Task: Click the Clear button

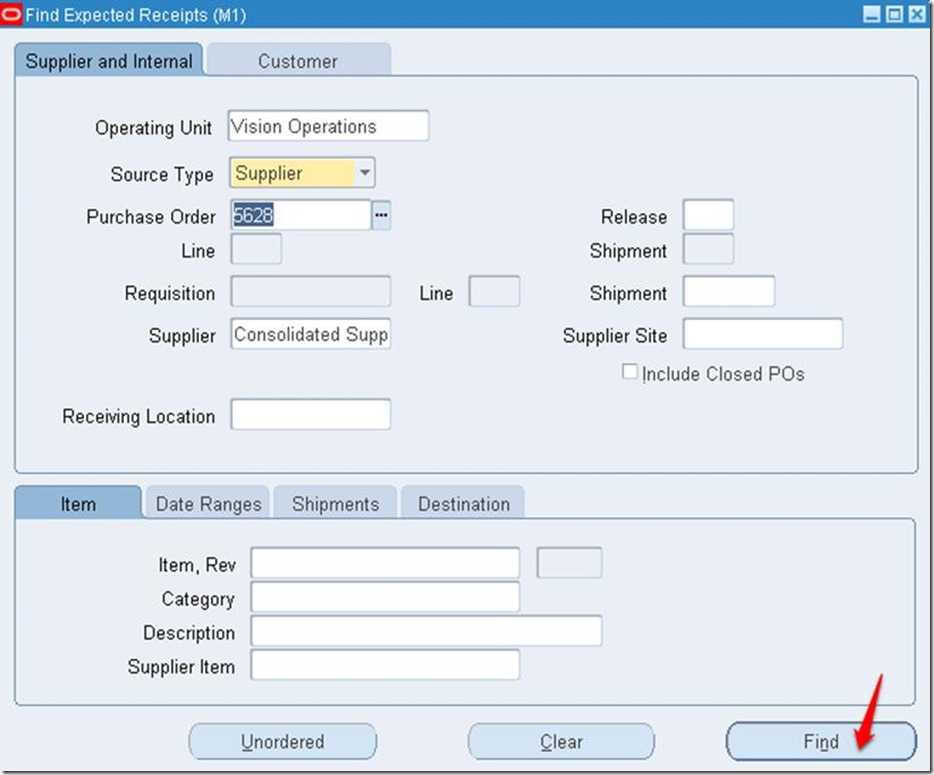Action: tap(561, 741)
